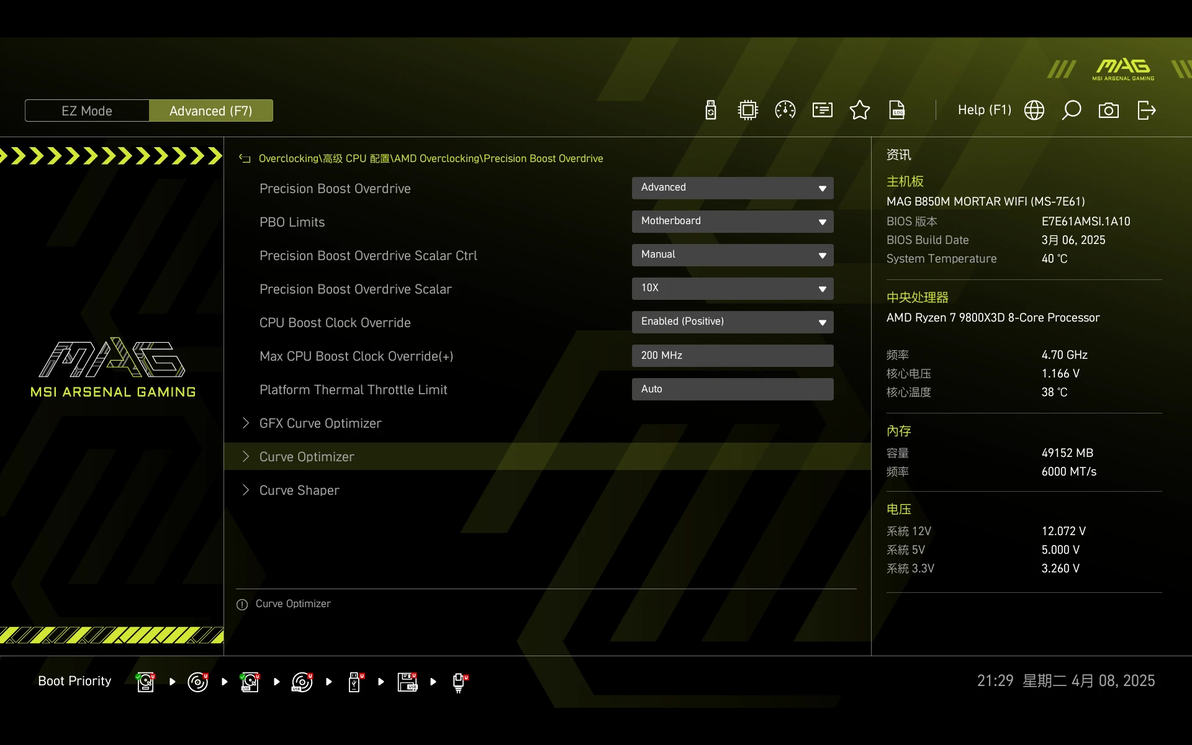Image resolution: width=1192 pixels, height=745 pixels.
Task: Click info icon beside Curve Optimizer description
Action: tap(242, 604)
